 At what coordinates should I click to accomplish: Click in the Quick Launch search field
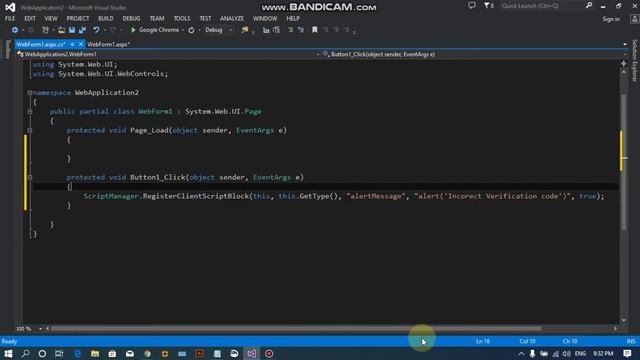[x=542, y=6]
